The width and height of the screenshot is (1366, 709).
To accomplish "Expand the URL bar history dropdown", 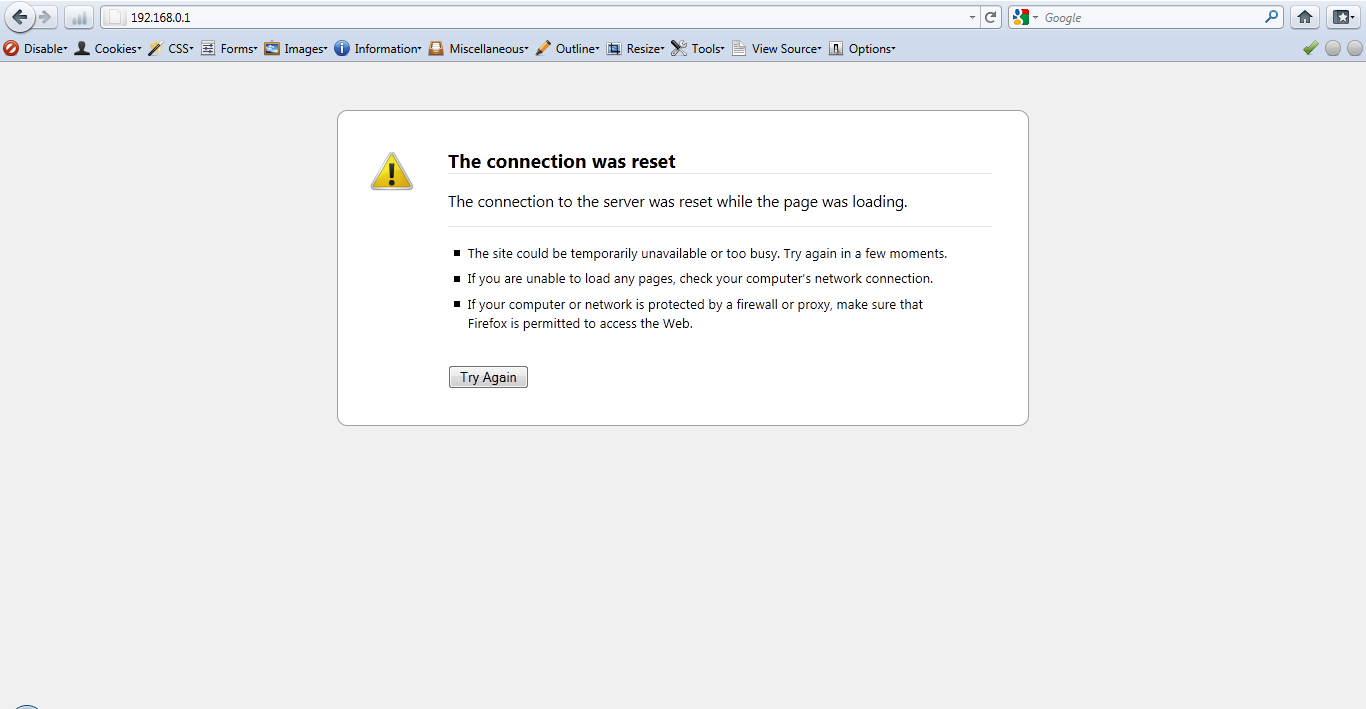I will (971, 17).
